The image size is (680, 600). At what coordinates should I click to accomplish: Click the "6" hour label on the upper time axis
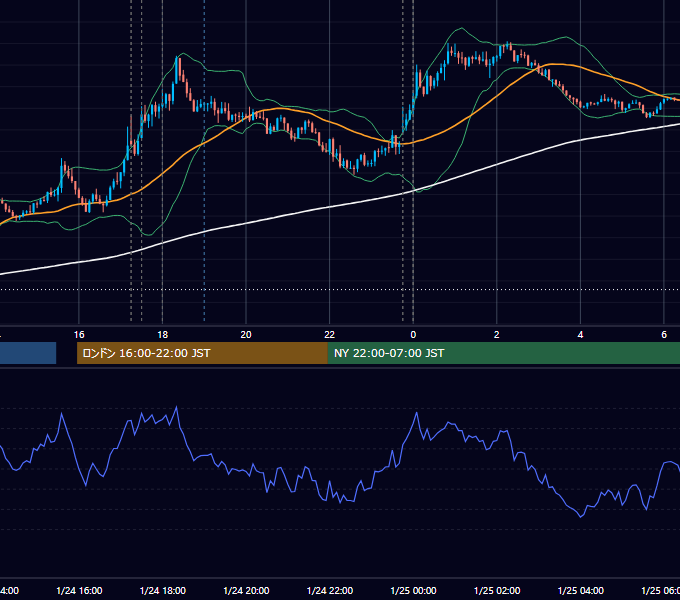tap(664, 335)
